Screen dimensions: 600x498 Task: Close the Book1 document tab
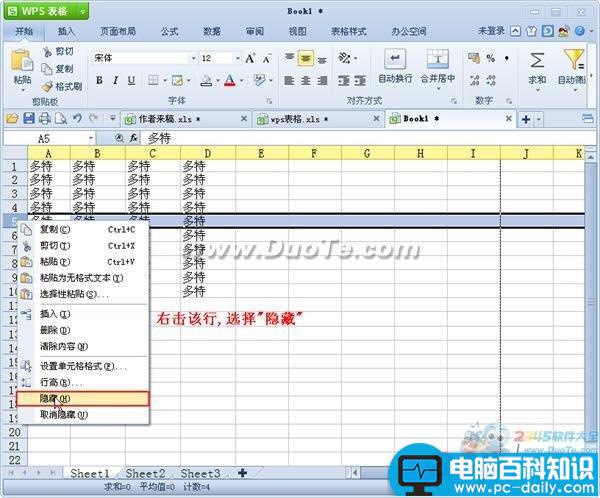point(509,119)
